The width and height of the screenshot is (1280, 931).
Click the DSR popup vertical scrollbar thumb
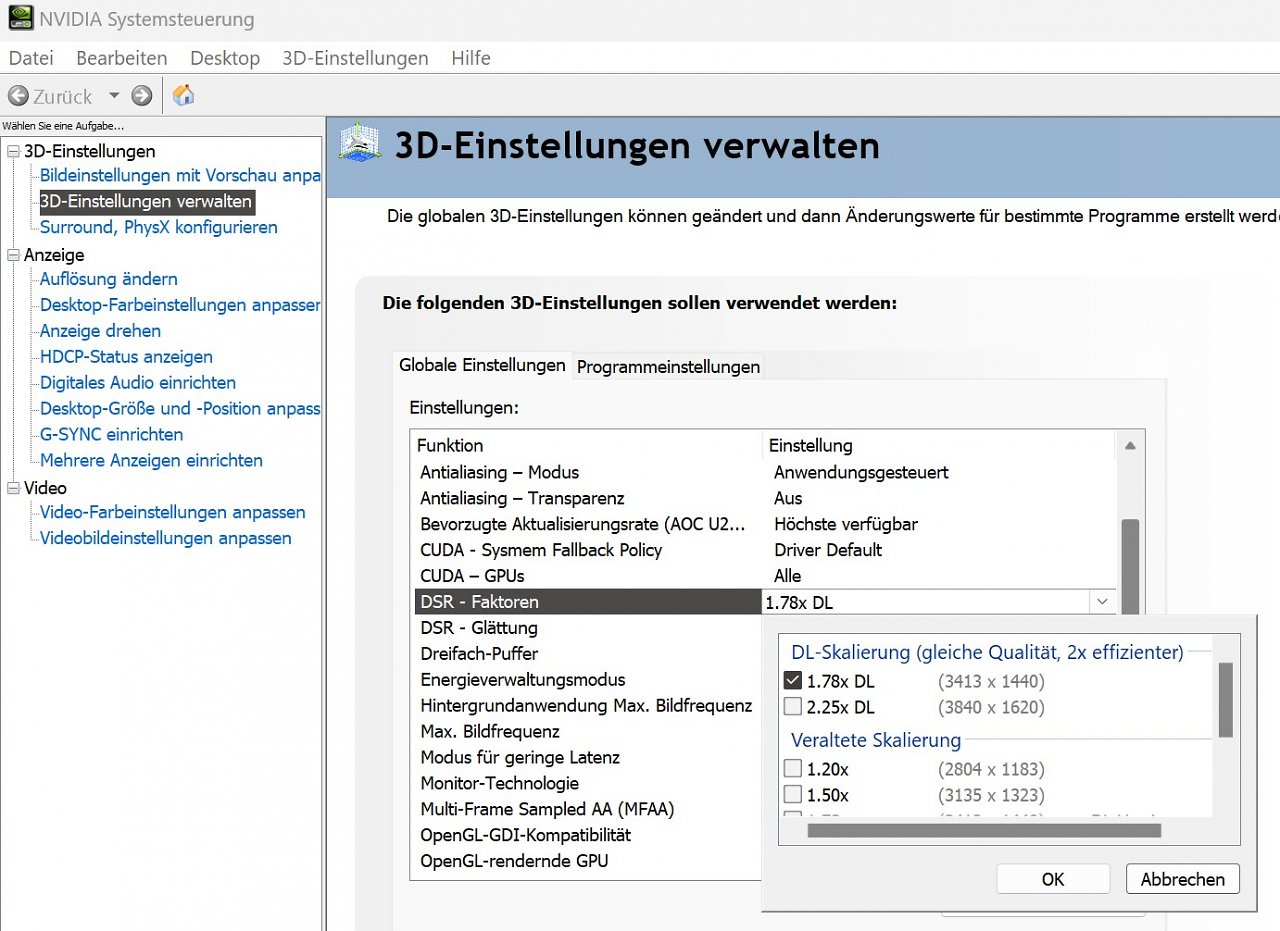coord(1226,700)
